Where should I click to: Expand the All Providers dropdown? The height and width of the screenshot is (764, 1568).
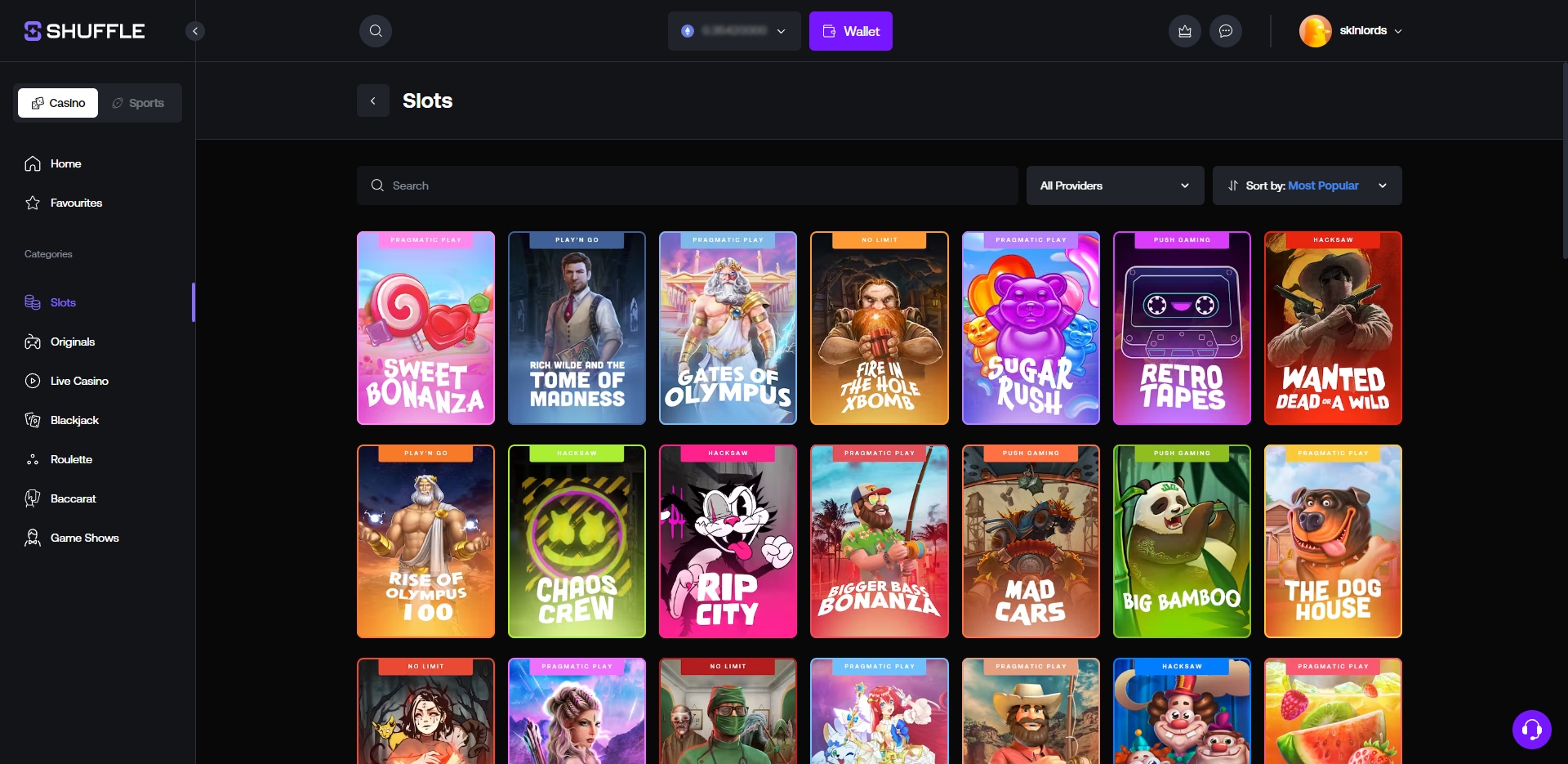(1114, 185)
